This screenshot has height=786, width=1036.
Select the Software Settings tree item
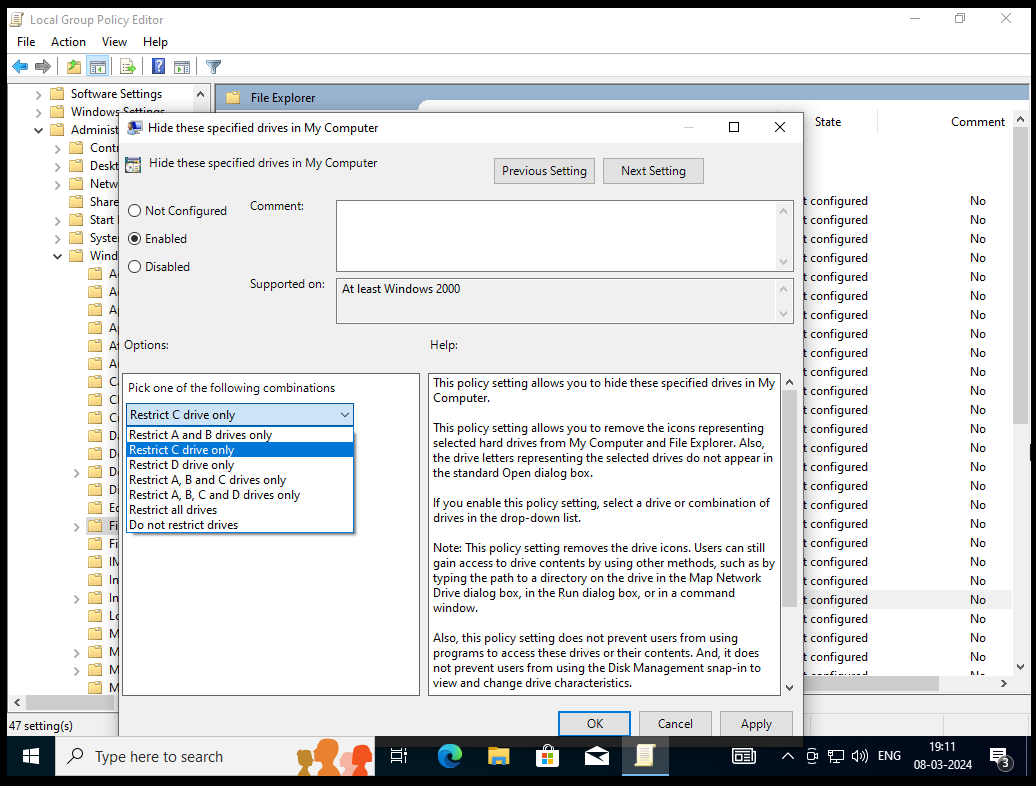click(116, 94)
